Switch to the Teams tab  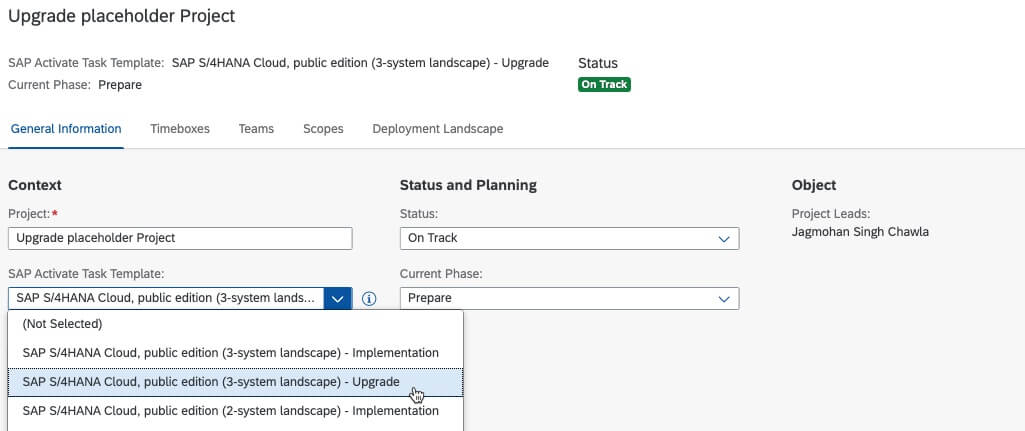[256, 129]
